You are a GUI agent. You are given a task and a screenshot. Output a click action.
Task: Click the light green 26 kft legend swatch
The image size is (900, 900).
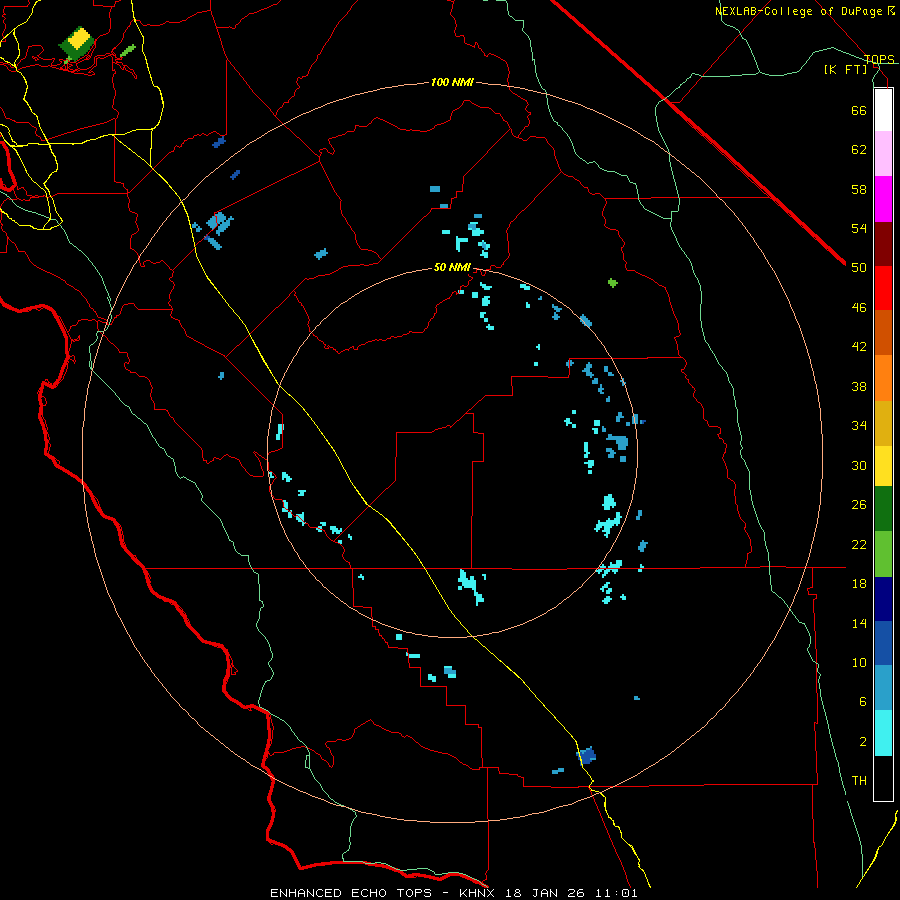tap(883, 554)
